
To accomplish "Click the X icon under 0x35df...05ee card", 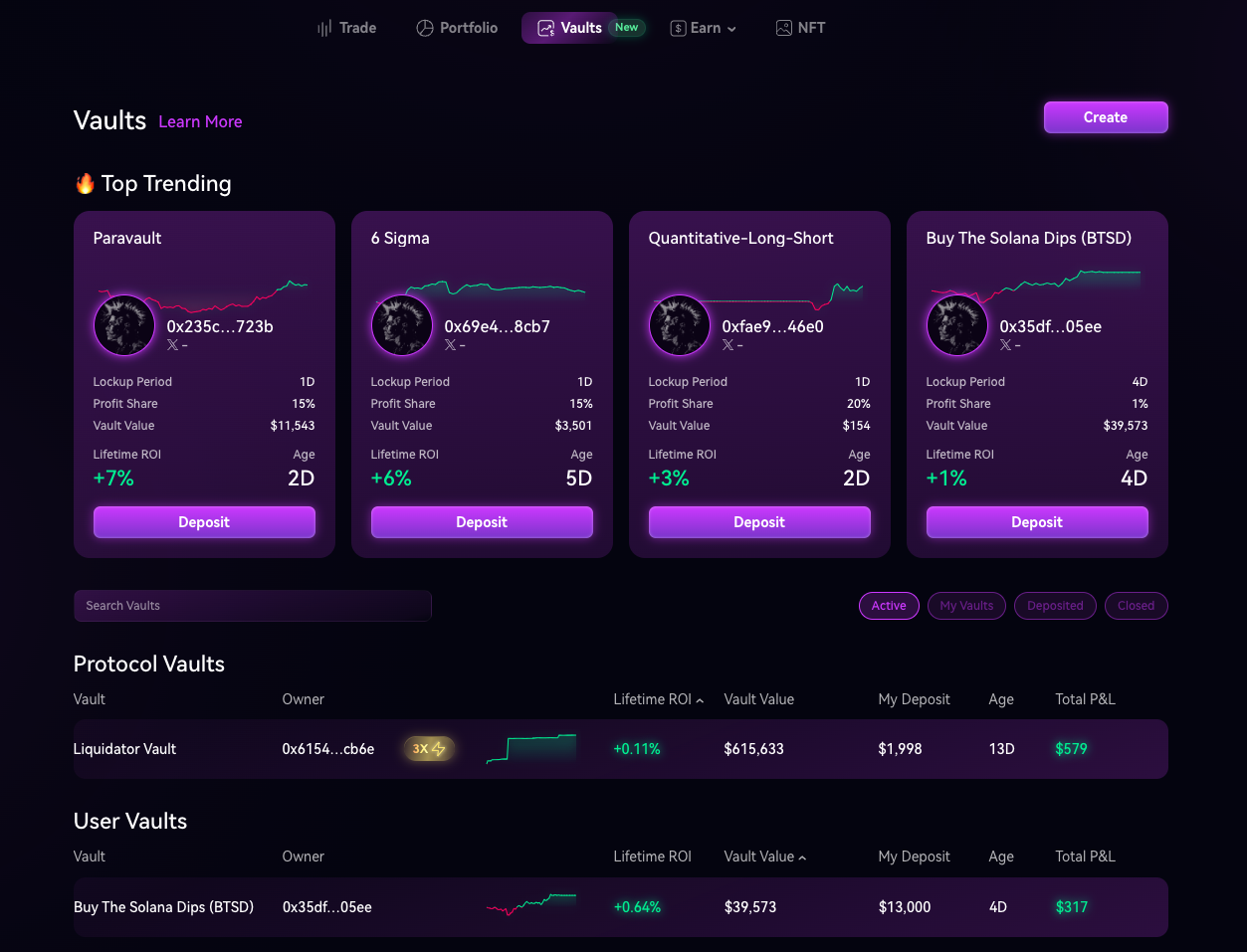I will [1006, 345].
